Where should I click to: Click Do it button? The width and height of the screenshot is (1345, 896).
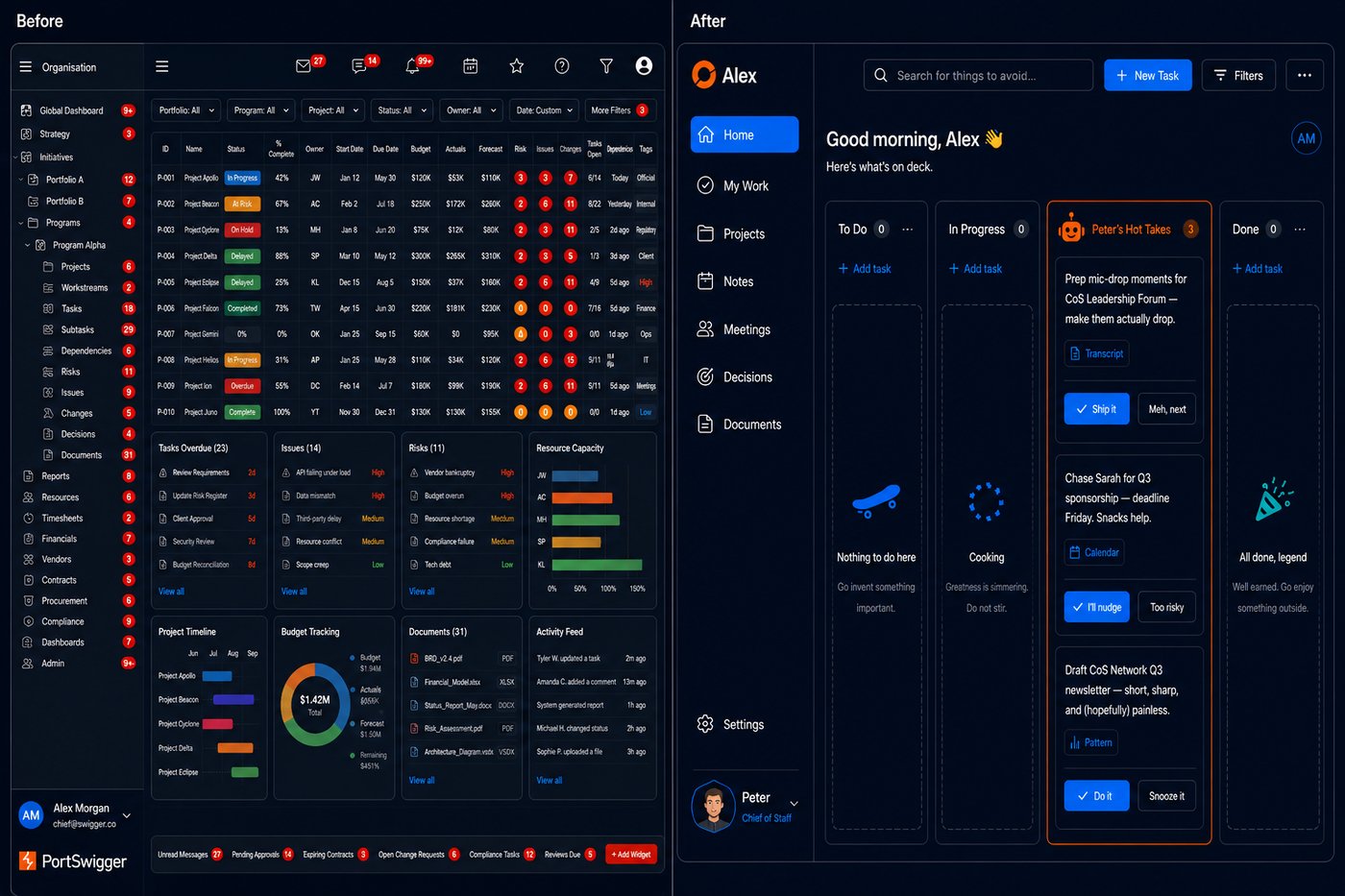click(1096, 796)
